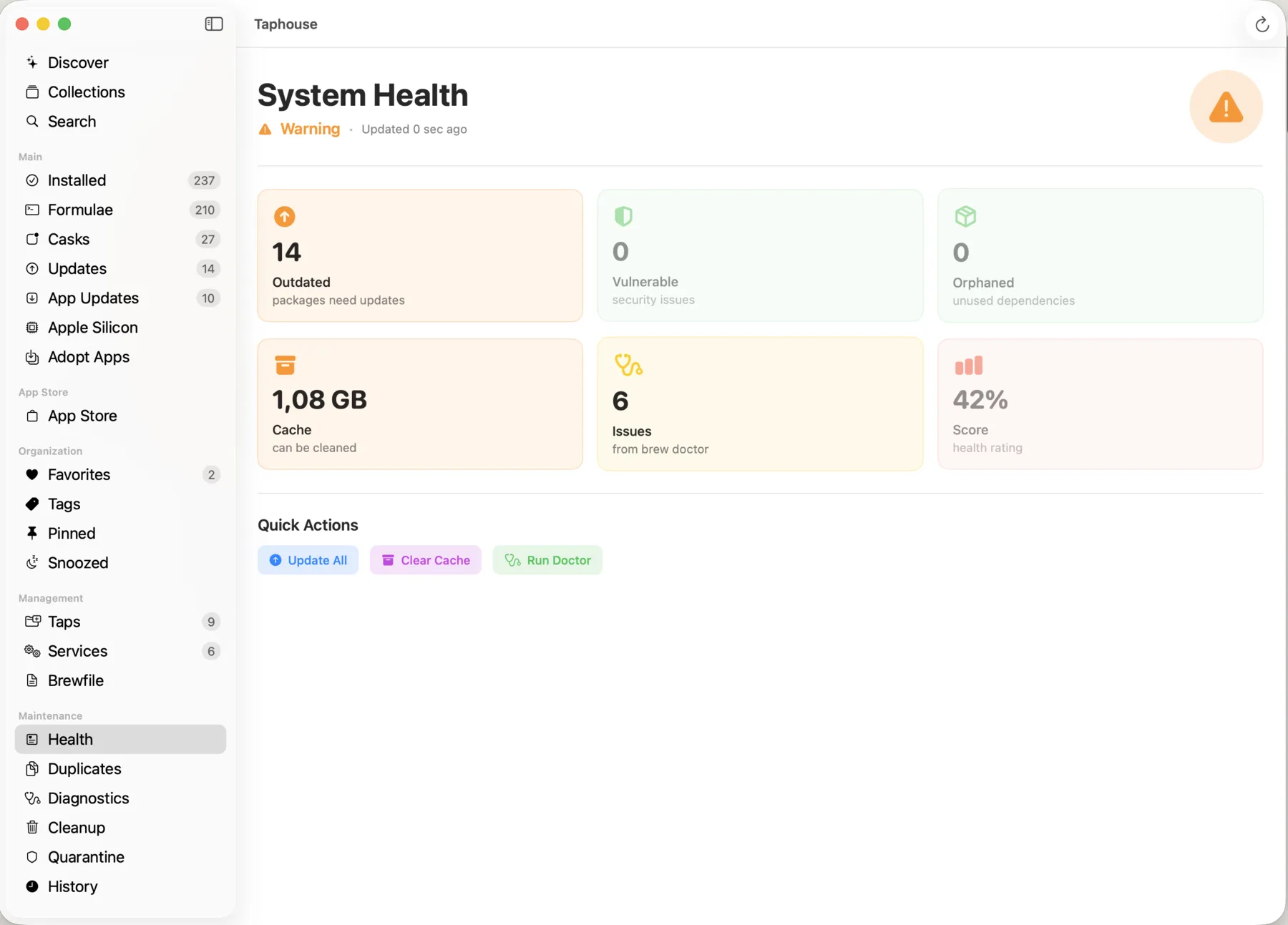Click the Discover sparkle icon
This screenshot has height=925, width=1288.
click(x=32, y=62)
